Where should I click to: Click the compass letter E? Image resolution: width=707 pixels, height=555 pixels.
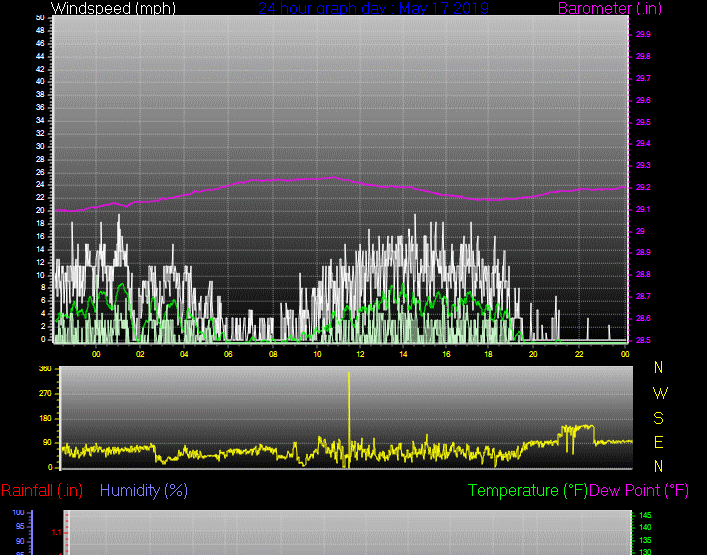[x=658, y=442]
